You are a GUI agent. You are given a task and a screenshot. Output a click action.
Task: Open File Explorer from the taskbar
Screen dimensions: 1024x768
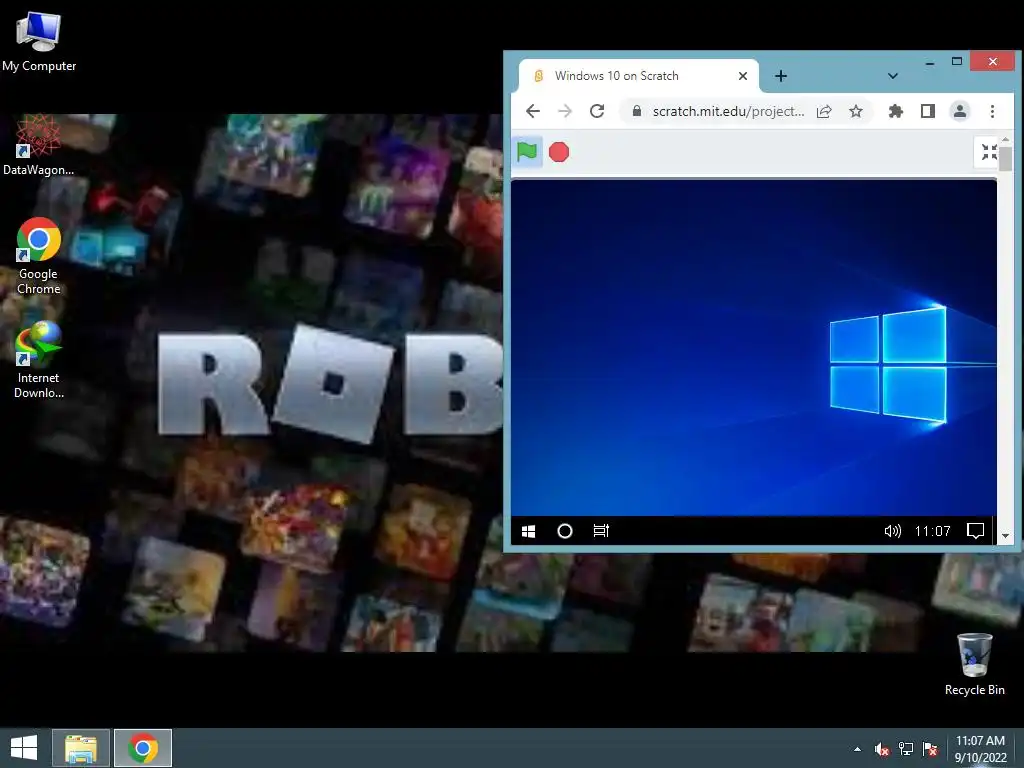point(81,748)
